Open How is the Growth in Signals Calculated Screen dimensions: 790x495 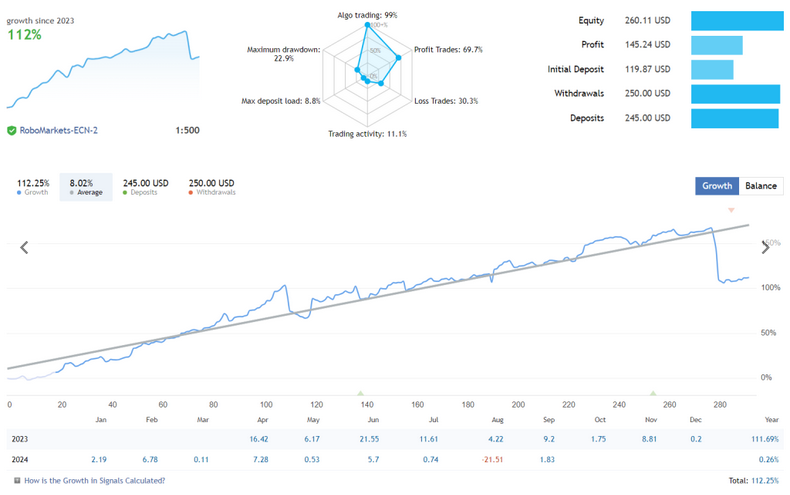point(95,480)
